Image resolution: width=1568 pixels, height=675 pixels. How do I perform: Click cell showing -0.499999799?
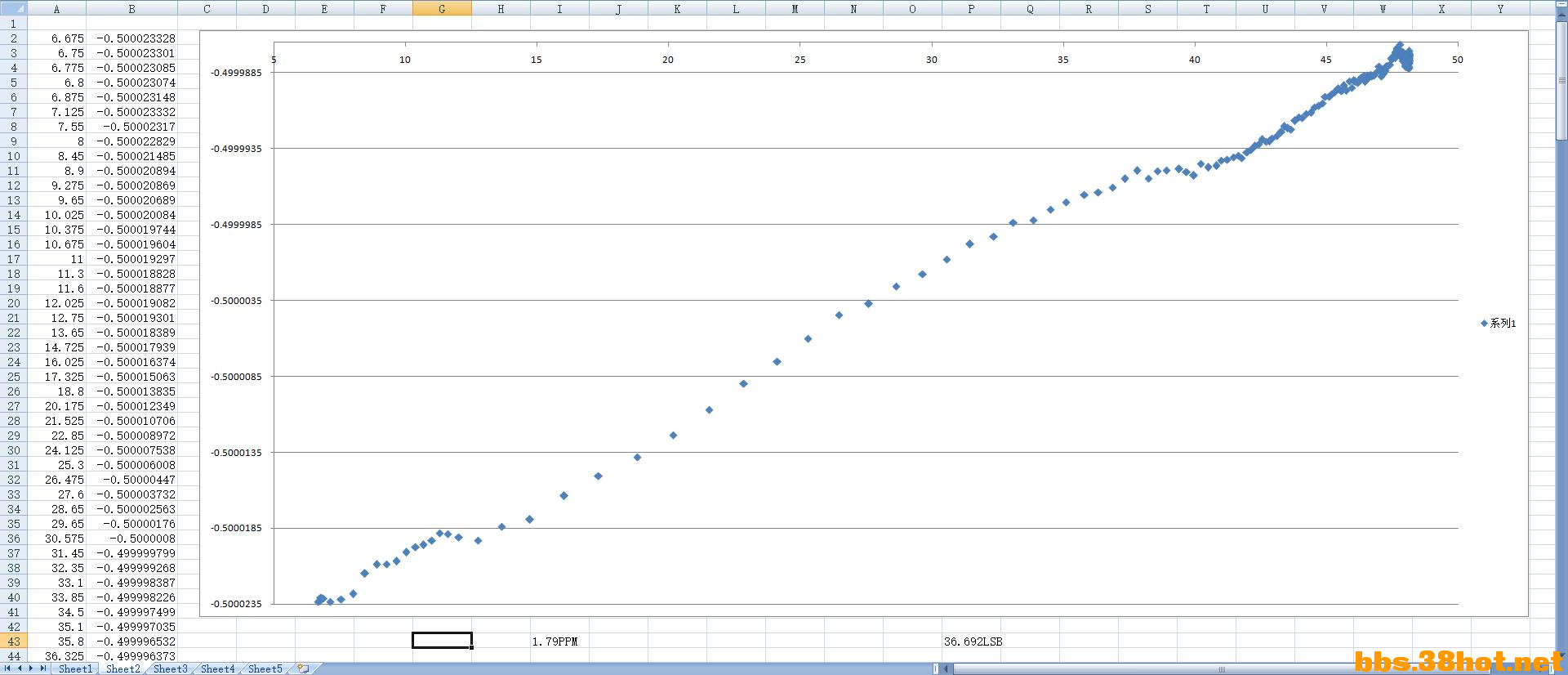coord(131,553)
